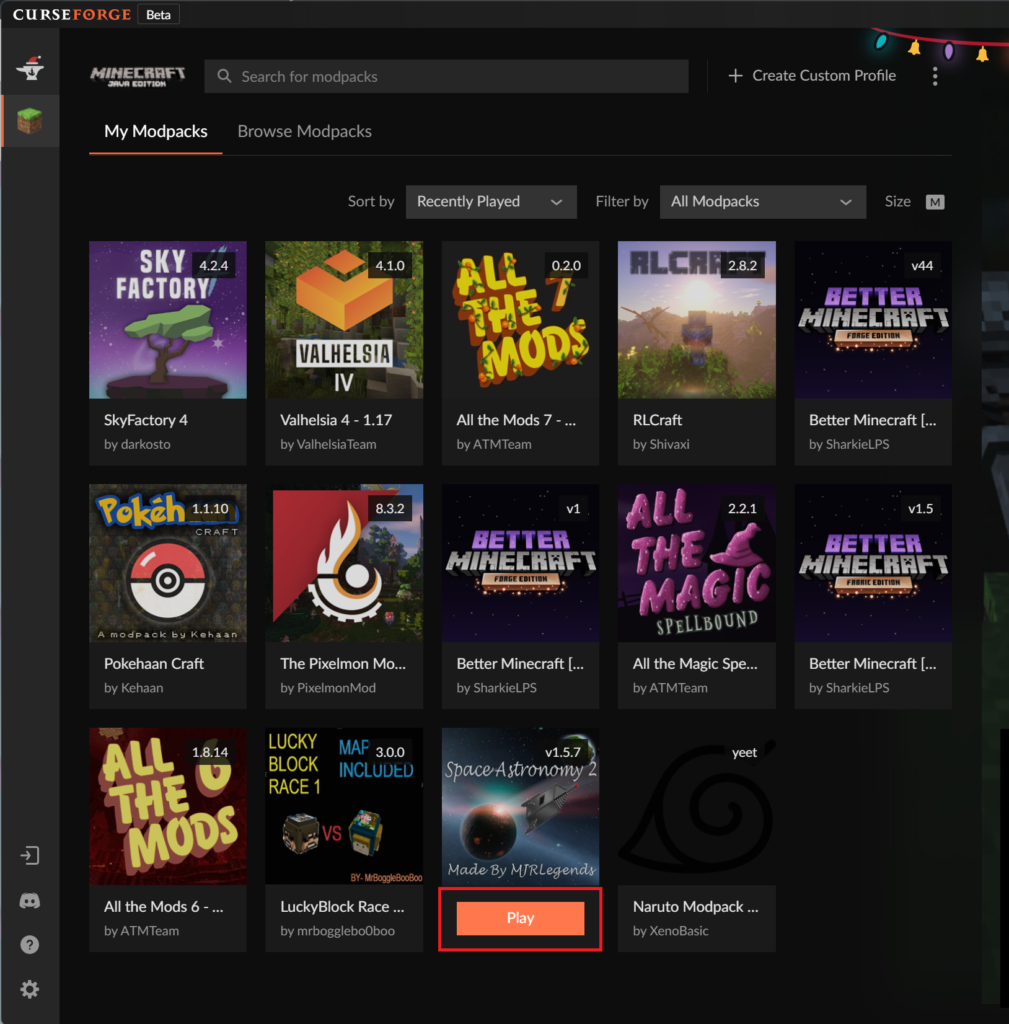Viewport: 1009px width, 1024px height.
Task: Select the RLCraft modpack thumbnail
Action: [x=696, y=320]
